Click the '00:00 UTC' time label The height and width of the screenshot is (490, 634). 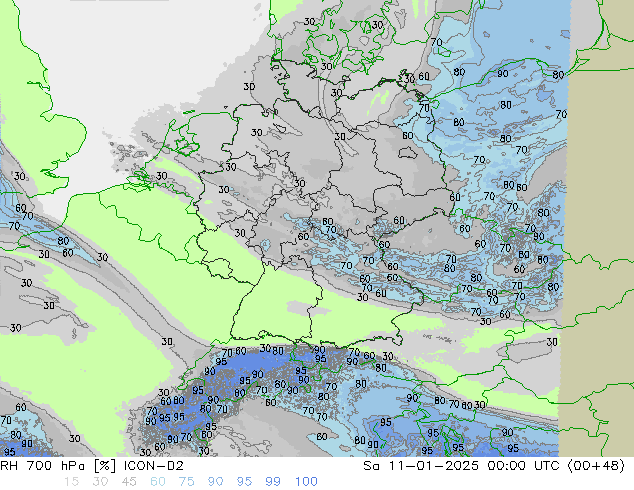pyautogui.click(x=524, y=466)
